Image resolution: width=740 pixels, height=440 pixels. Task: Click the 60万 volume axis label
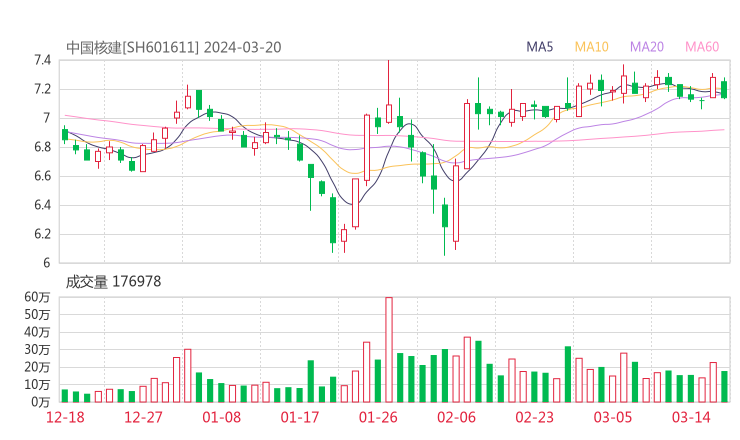tap(37, 297)
